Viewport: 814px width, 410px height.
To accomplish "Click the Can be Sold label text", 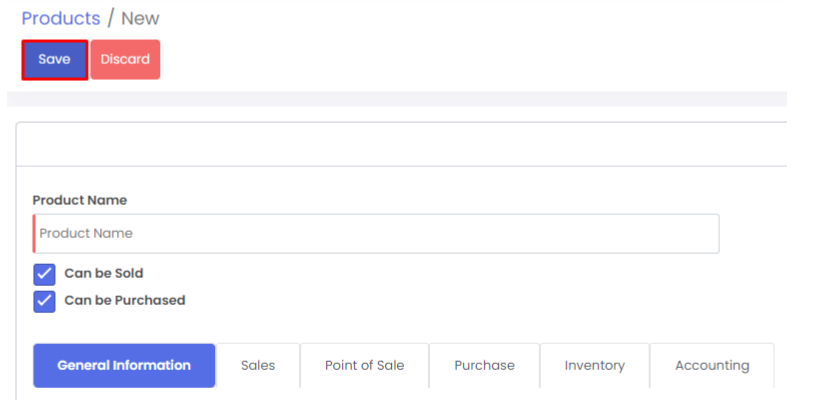I will [x=104, y=273].
